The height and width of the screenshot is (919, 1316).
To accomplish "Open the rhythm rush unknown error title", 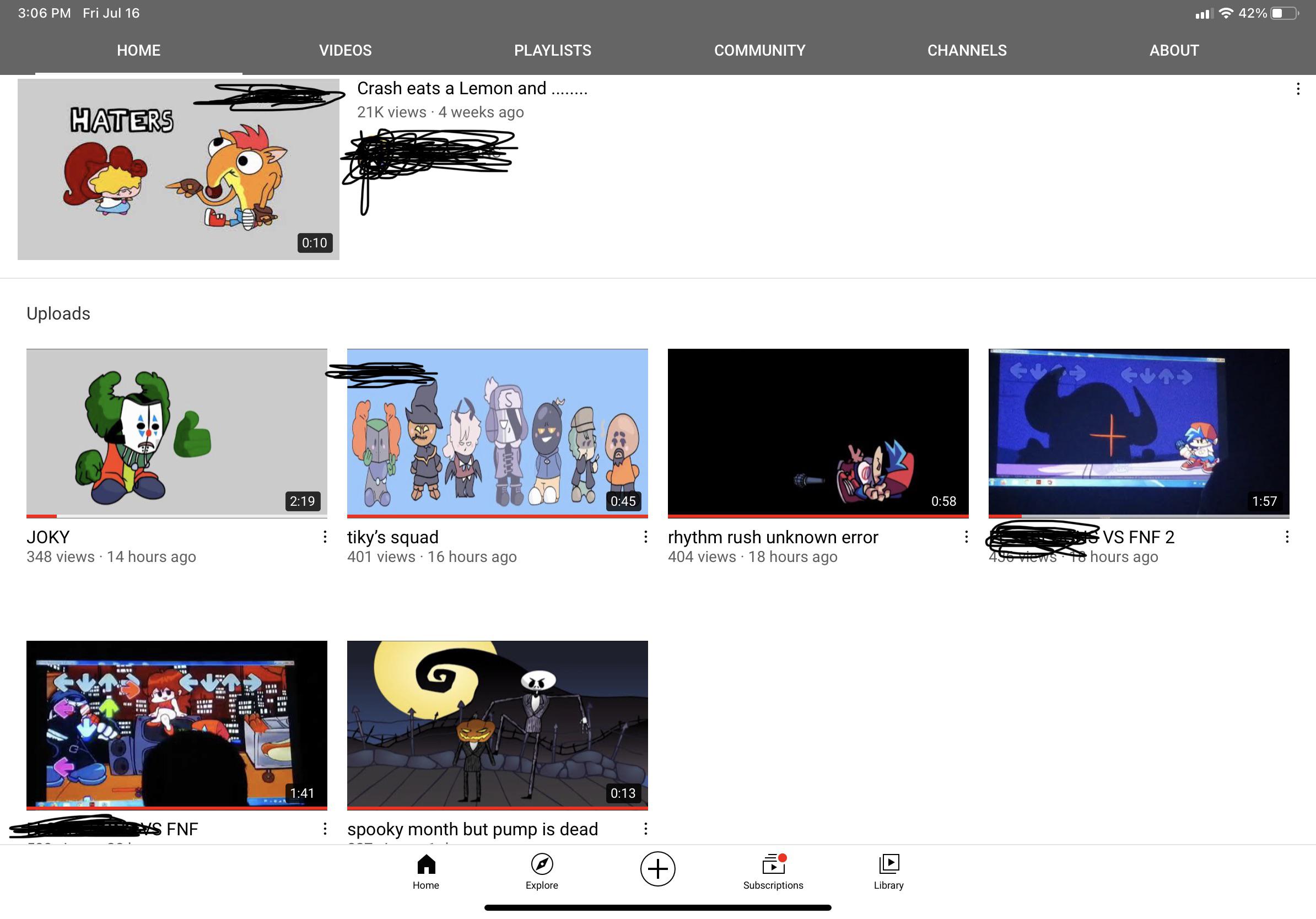I will click(x=773, y=537).
